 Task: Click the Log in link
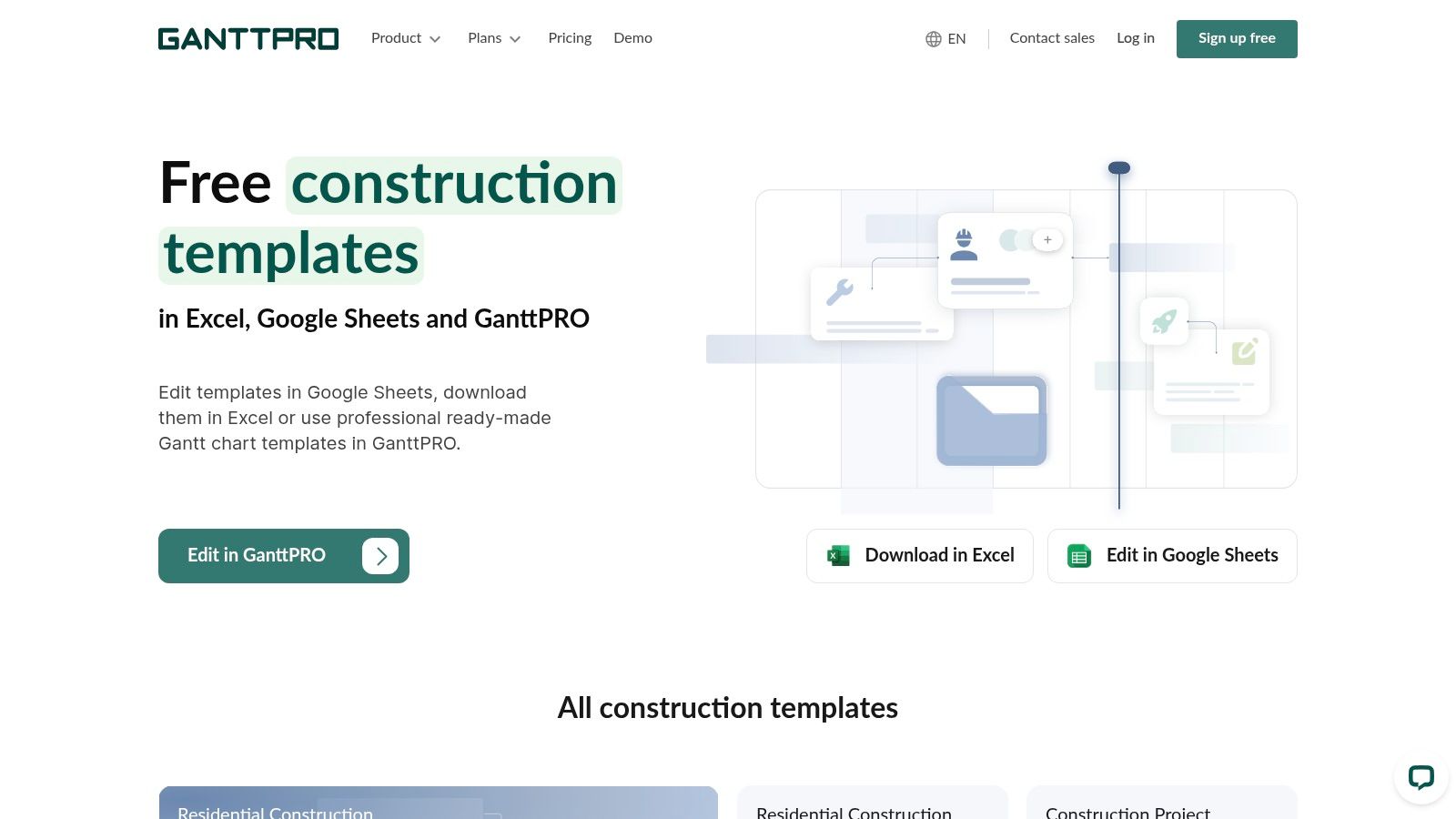(x=1136, y=38)
